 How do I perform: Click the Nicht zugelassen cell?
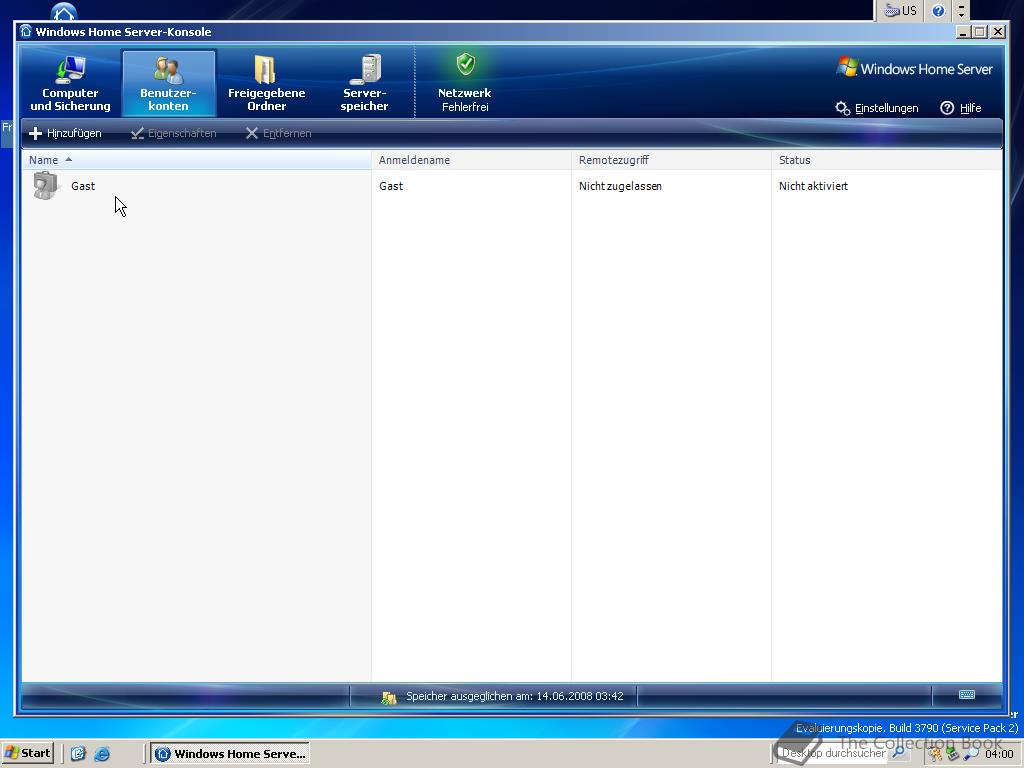point(620,186)
